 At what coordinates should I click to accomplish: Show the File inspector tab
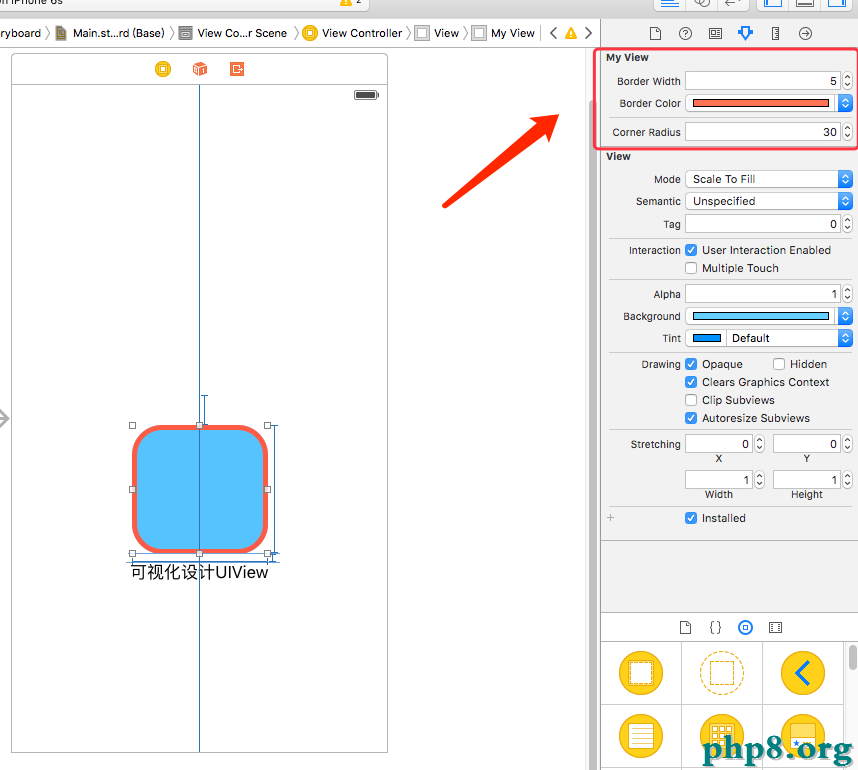(656, 33)
